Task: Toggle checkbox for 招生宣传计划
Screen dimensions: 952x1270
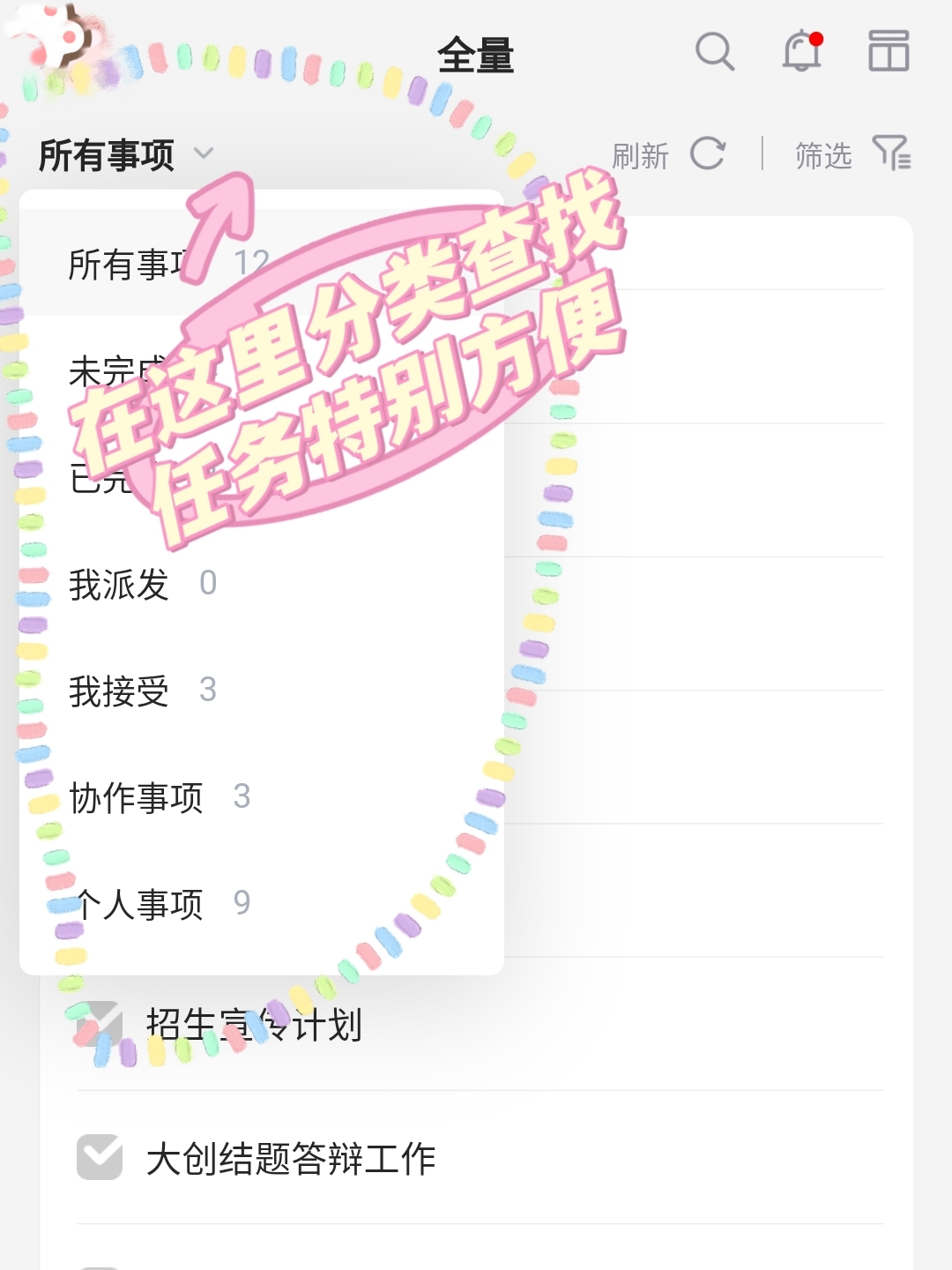Action: coord(100,1025)
